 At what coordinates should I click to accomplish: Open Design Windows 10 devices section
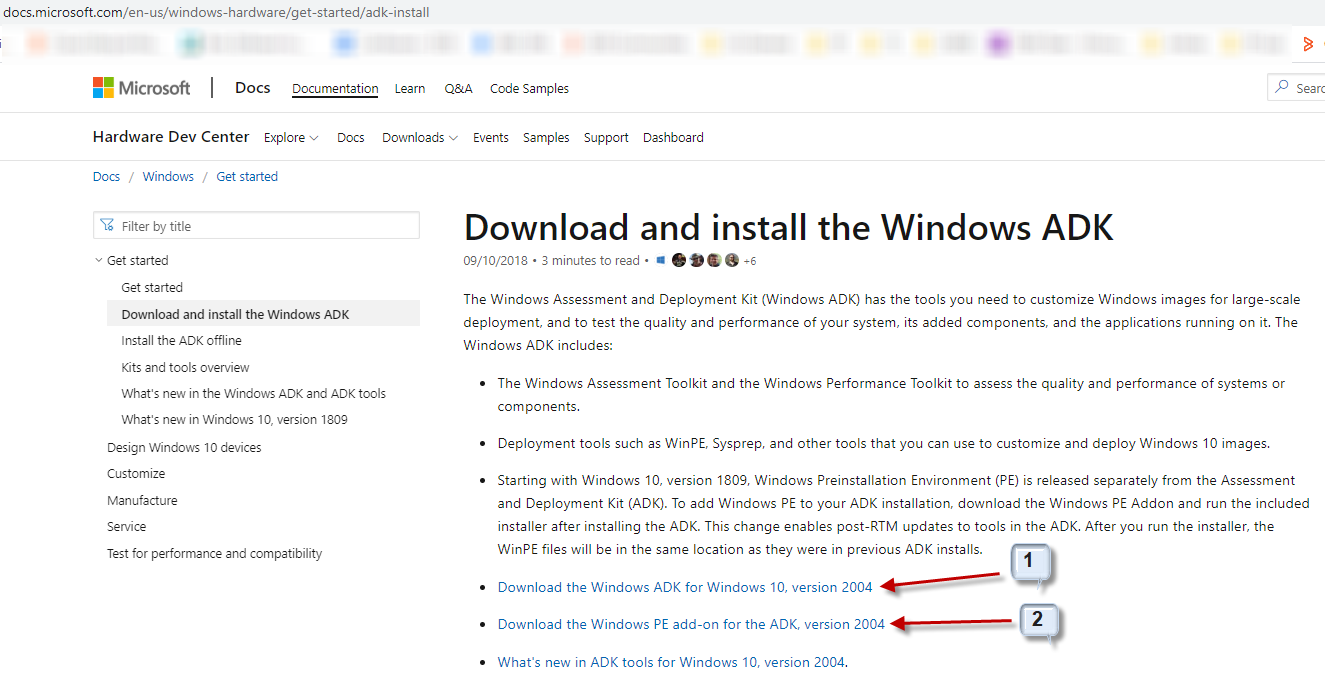(x=184, y=448)
